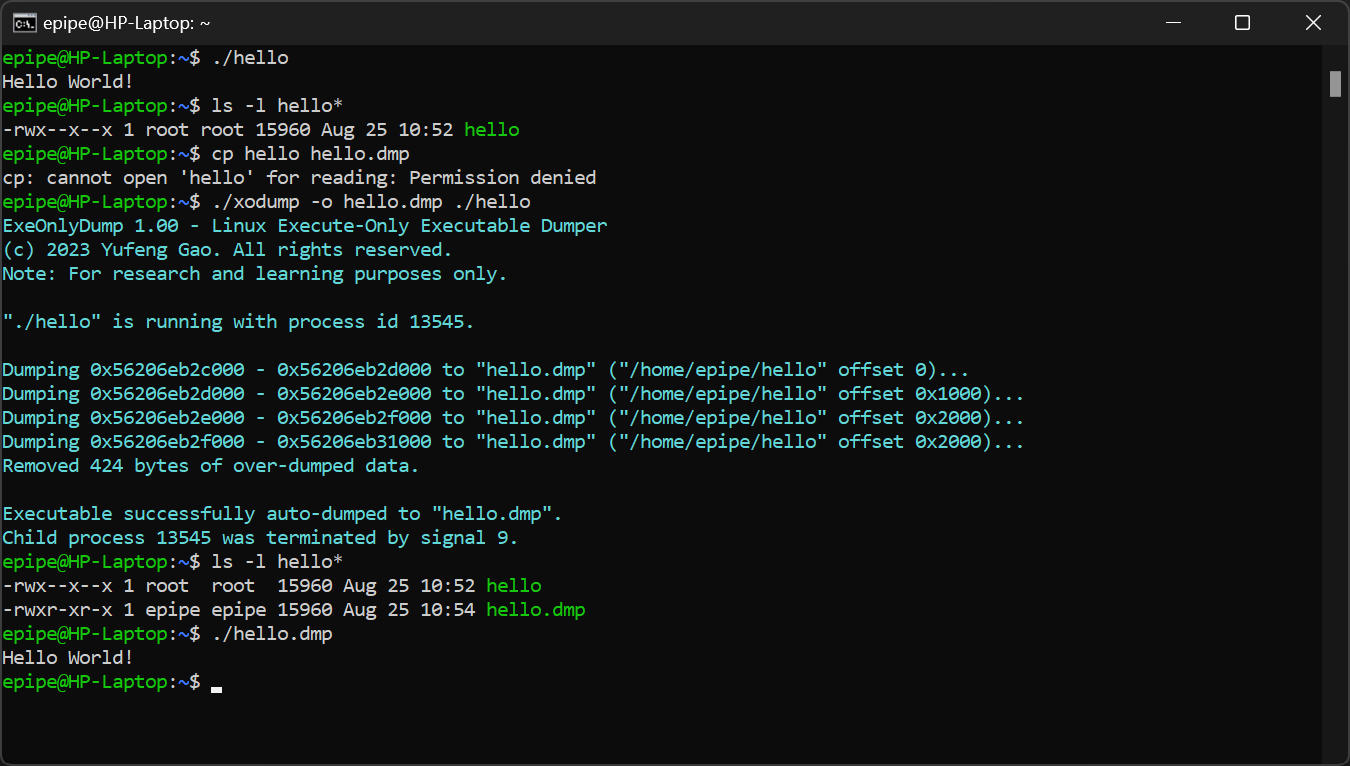Click the "./xodump -o hello.dmp ./hello" command
1350x766 pixels.
point(371,202)
